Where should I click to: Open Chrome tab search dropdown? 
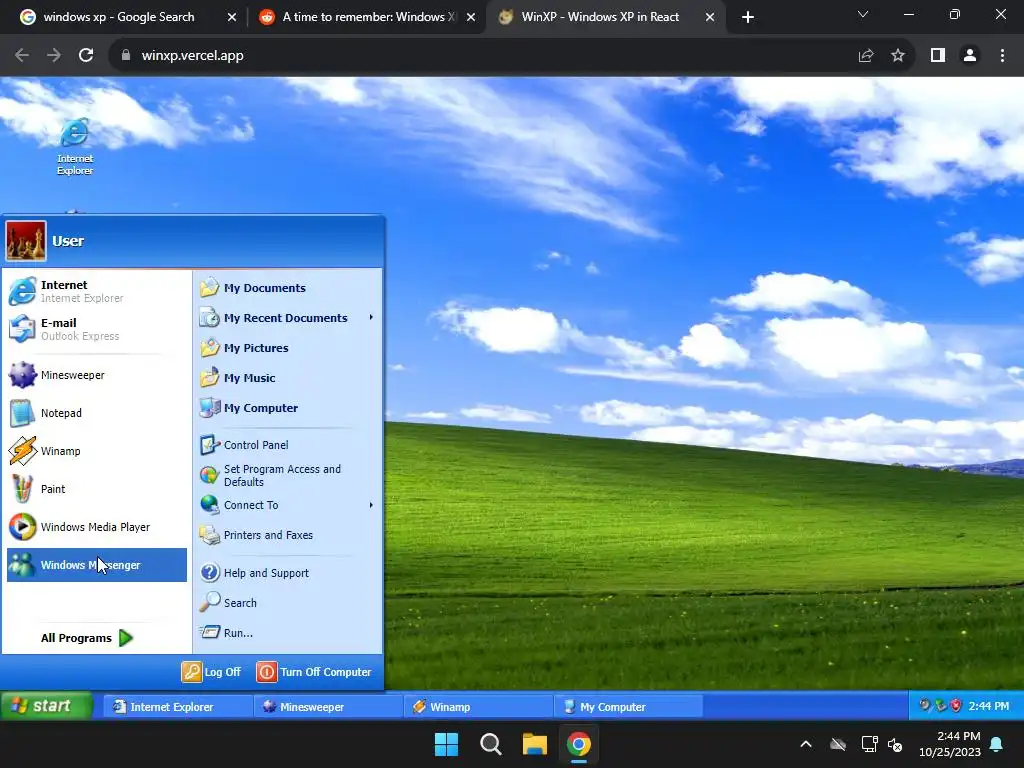(x=863, y=14)
